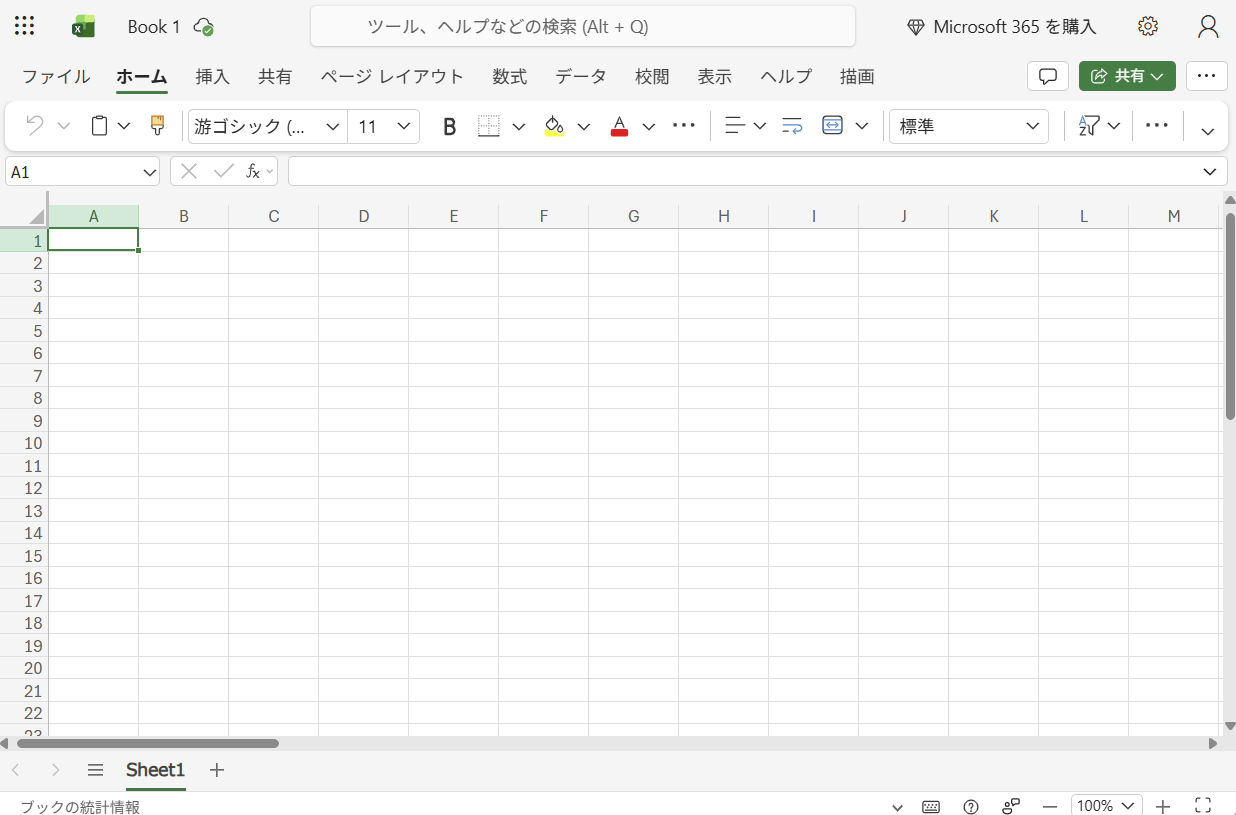
Task: Open the Comments speech bubble icon
Action: (x=1047, y=76)
